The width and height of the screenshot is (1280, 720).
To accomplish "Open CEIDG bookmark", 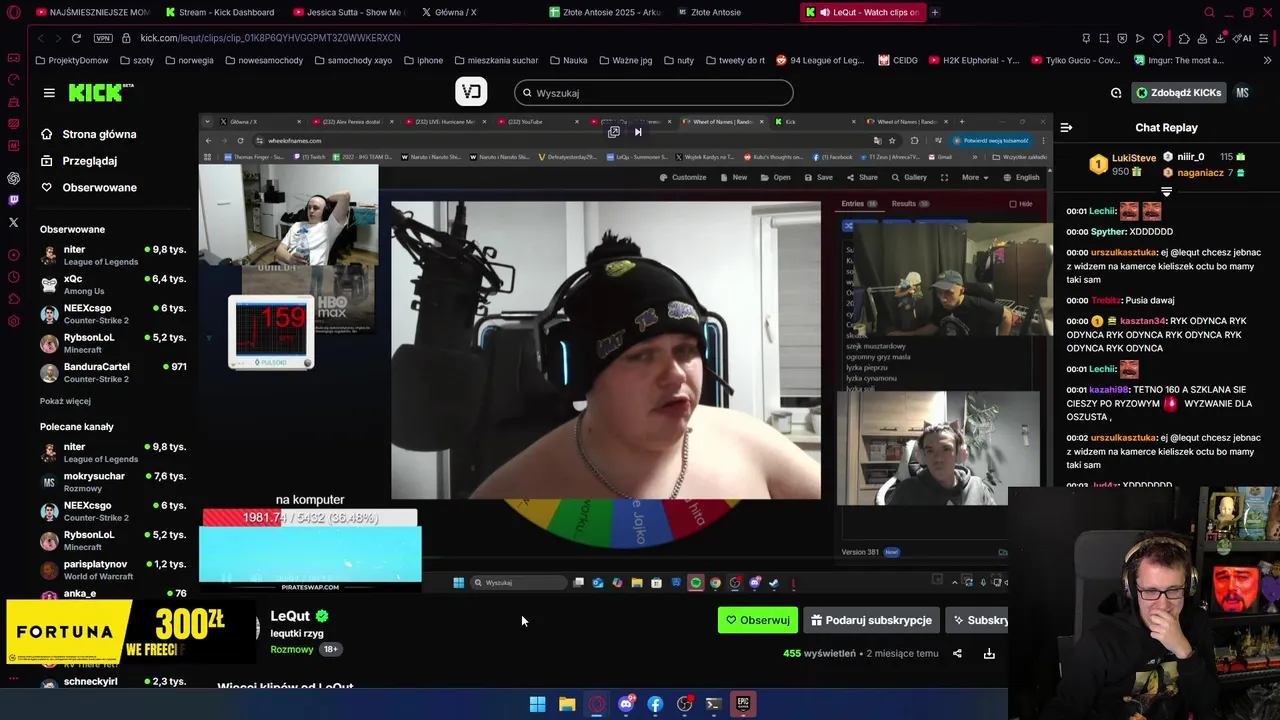I will [x=898, y=60].
